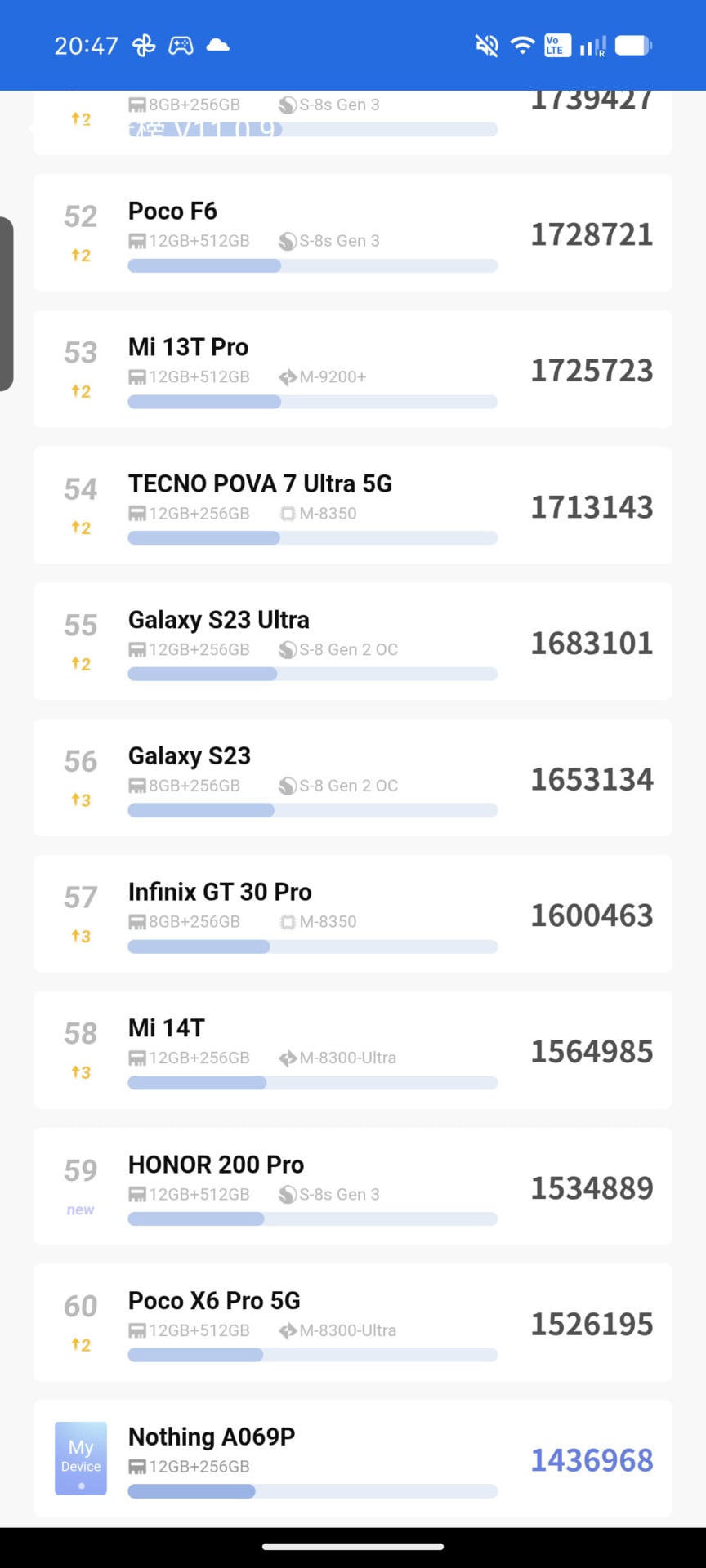
Task: Tap the VoLTE status icon
Action: point(555,45)
